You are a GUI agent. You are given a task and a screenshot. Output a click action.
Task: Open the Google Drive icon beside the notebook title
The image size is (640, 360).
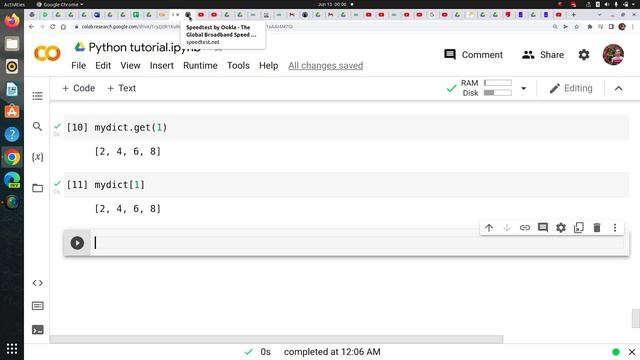pos(80,47)
